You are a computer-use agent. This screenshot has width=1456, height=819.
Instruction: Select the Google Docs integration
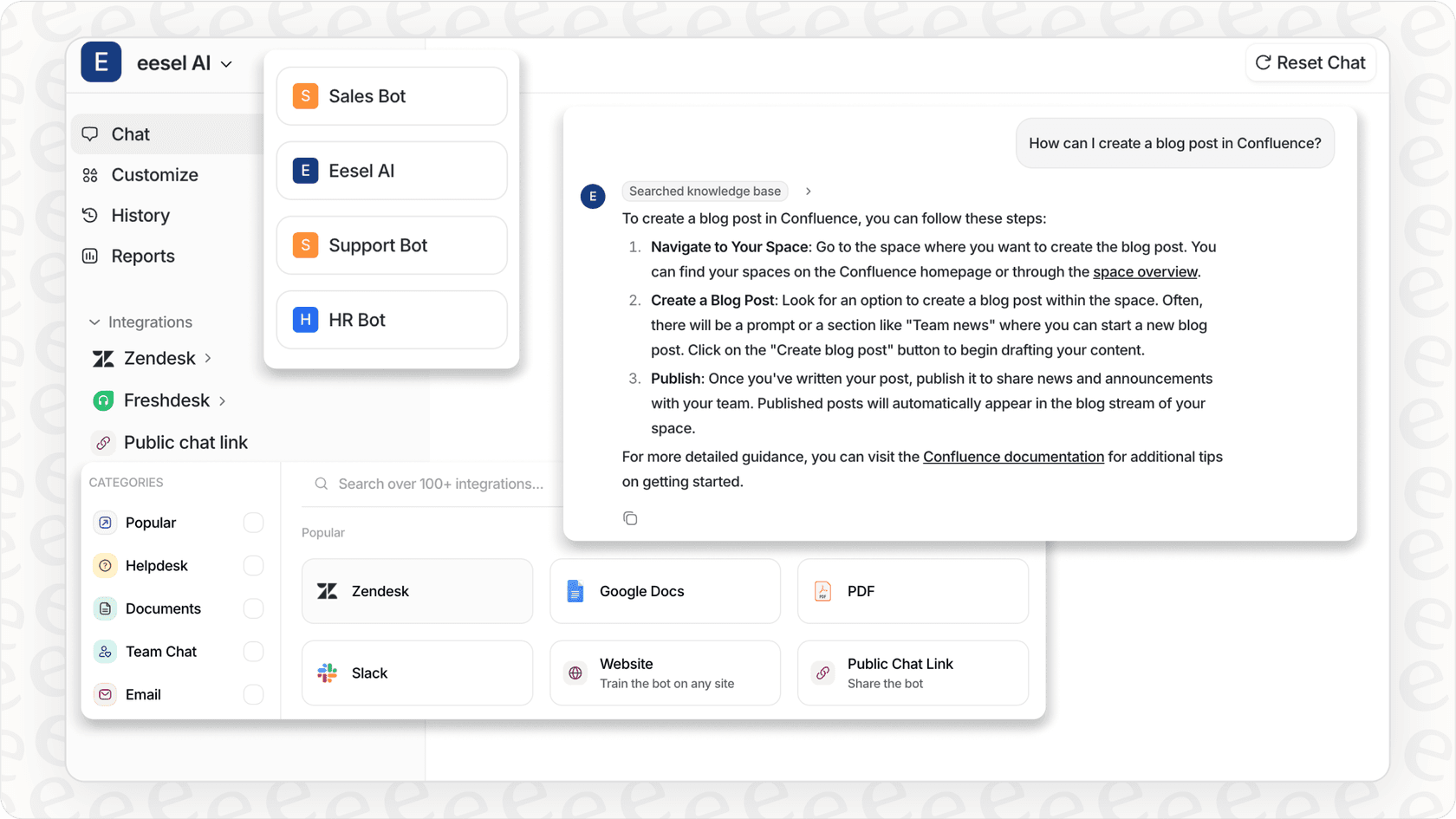[664, 591]
